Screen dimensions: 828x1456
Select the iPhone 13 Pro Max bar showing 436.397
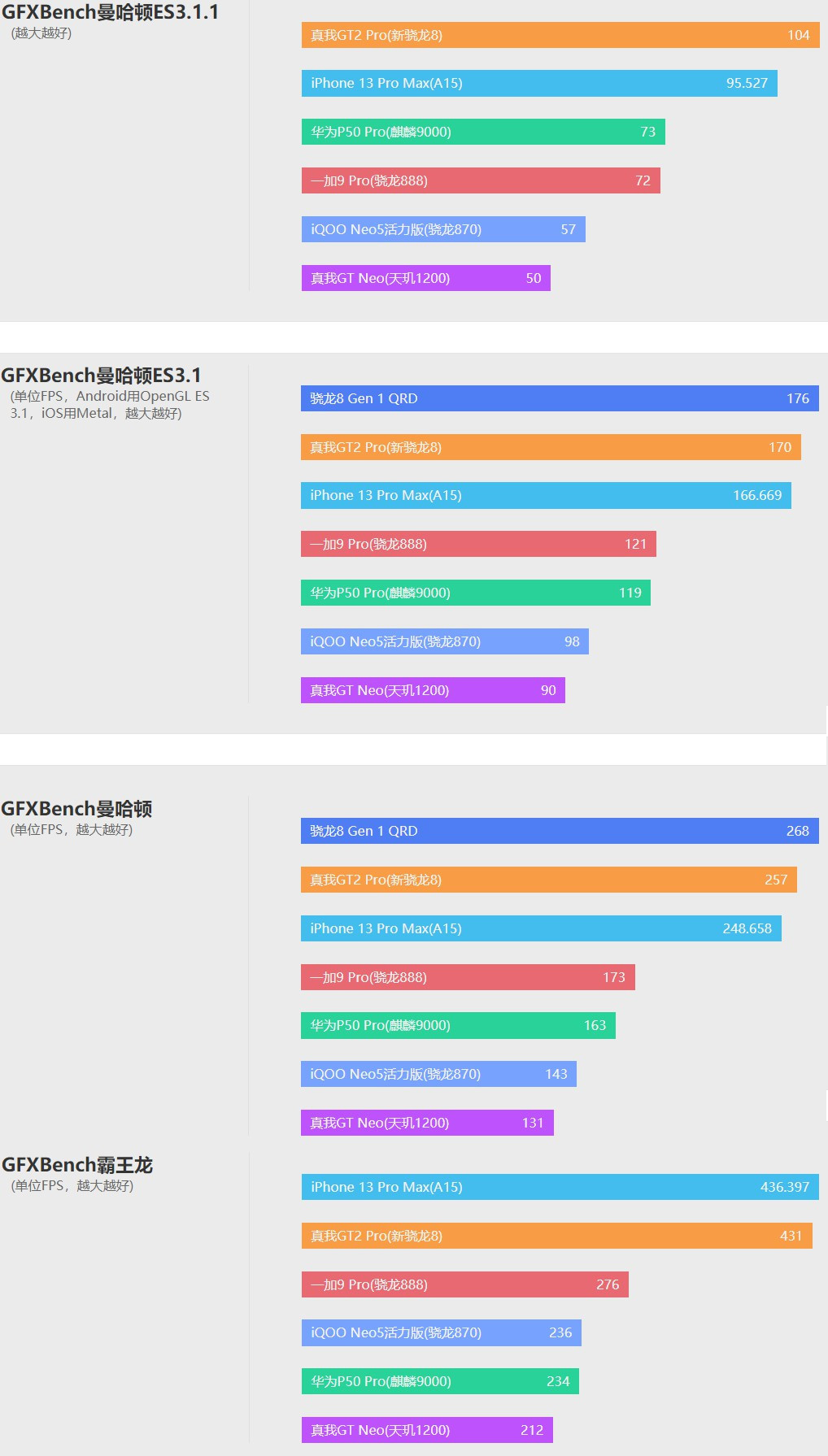click(560, 1187)
